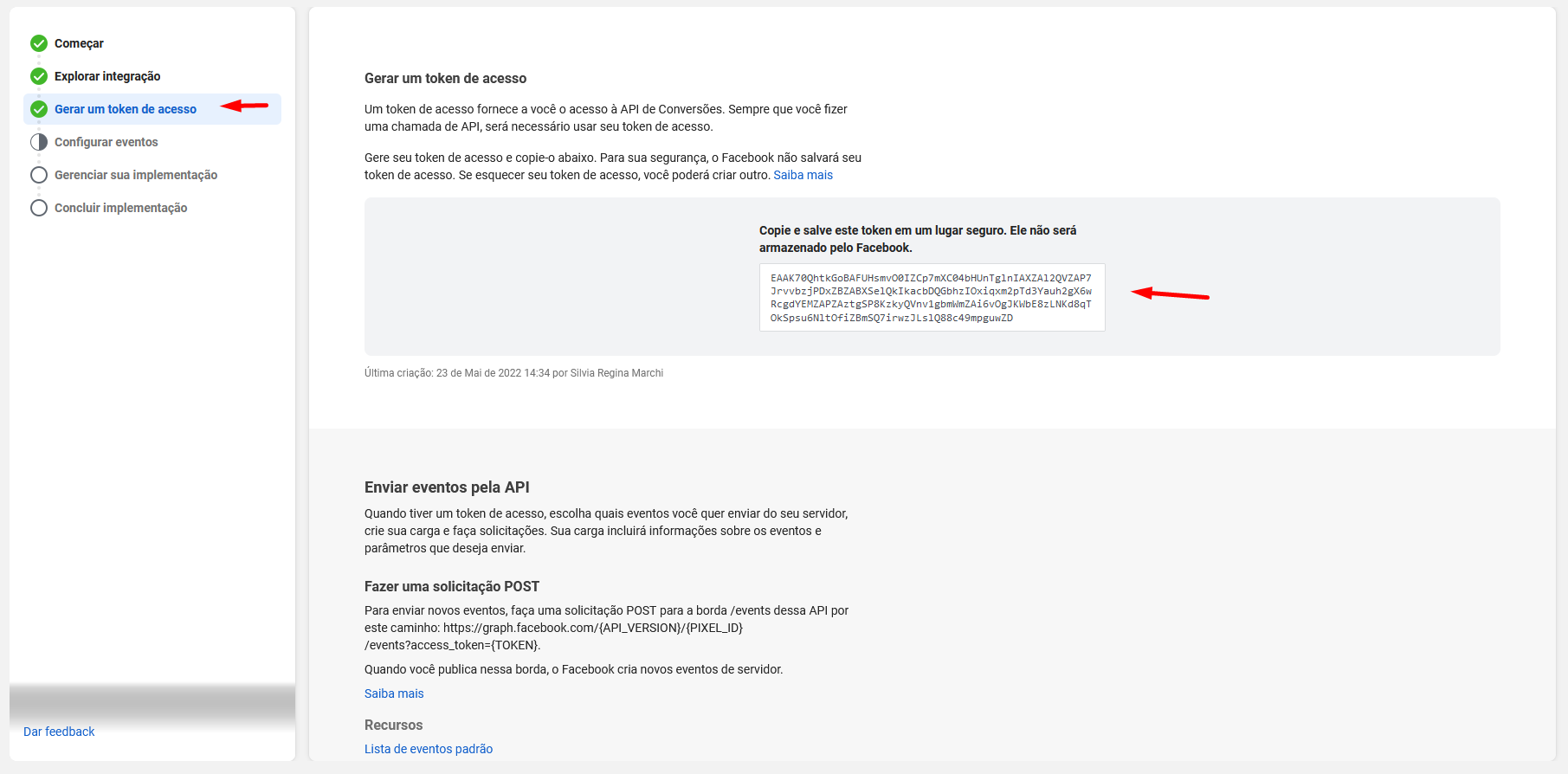Click green checkmark icon beside Começar
The image size is (1568, 774).
click(x=39, y=43)
